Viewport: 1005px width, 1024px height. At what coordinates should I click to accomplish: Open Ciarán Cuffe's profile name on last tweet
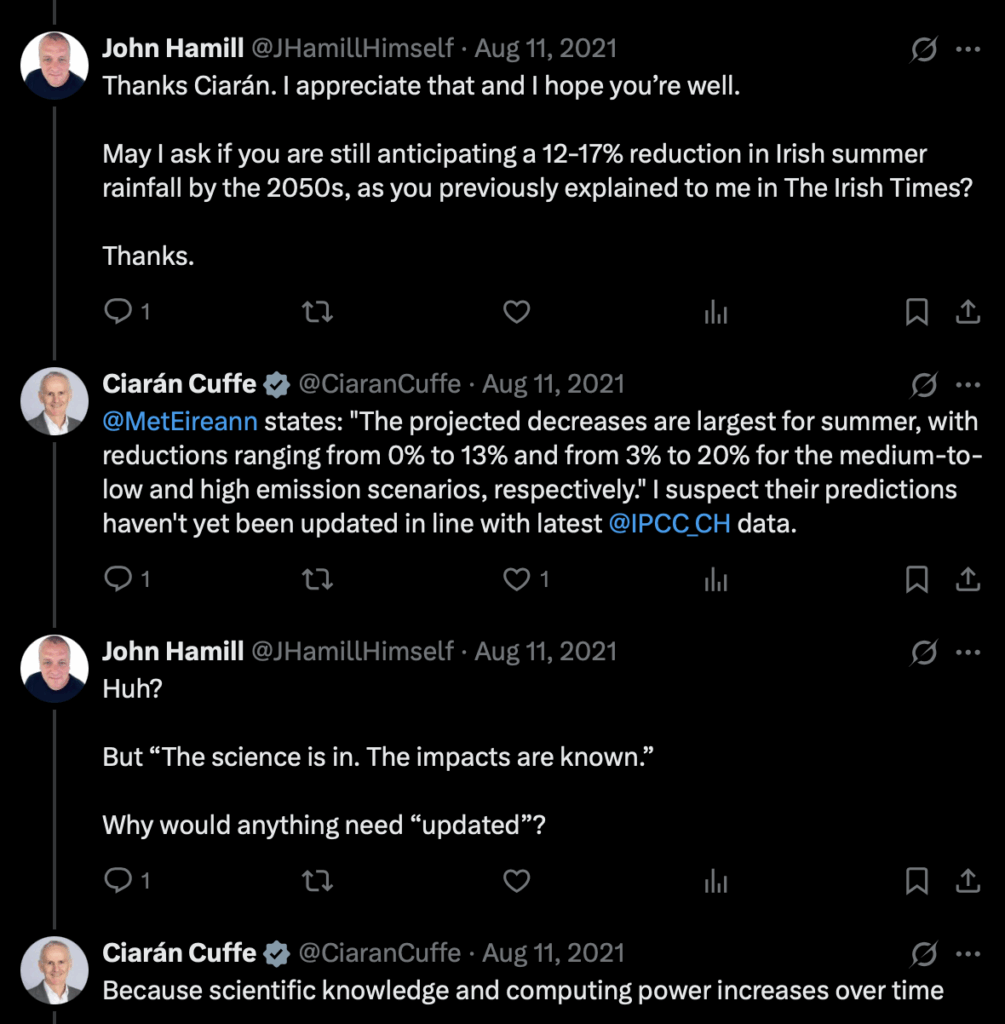pos(180,953)
